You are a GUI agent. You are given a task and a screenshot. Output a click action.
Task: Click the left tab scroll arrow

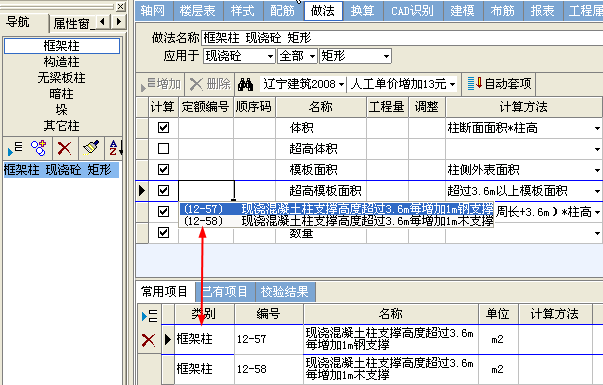pyautogui.click(x=102, y=22)
